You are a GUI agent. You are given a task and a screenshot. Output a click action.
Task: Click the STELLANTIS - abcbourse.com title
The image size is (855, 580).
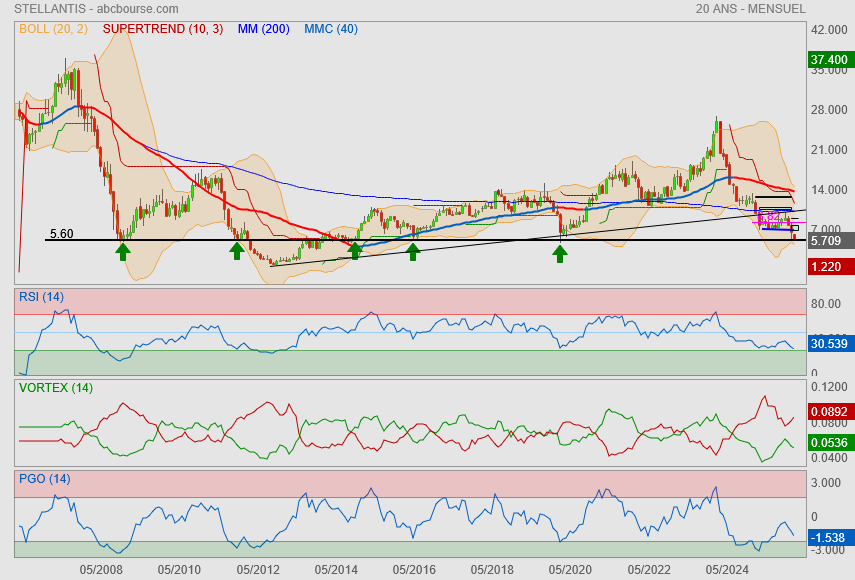pos(98,9)
